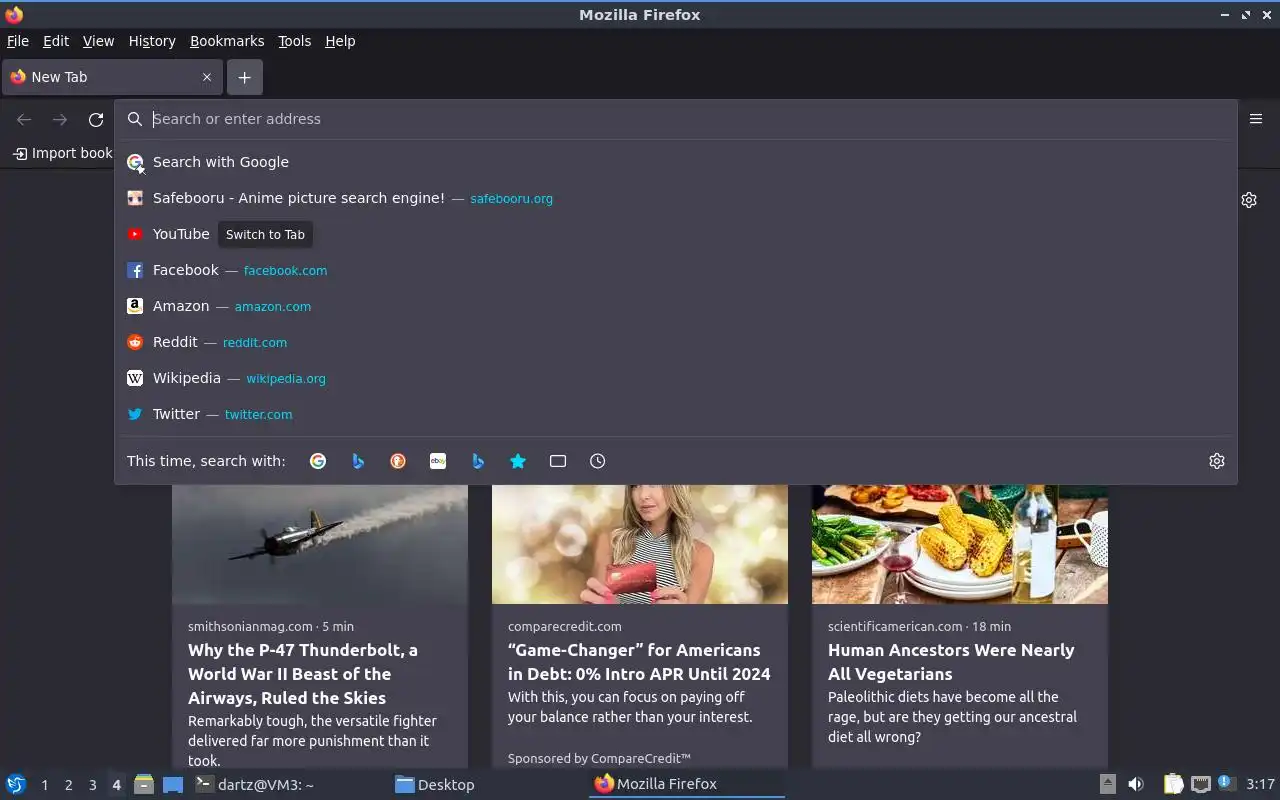Reload the current page
This screenshot has width=1280, height=800.
click(96, 120)
